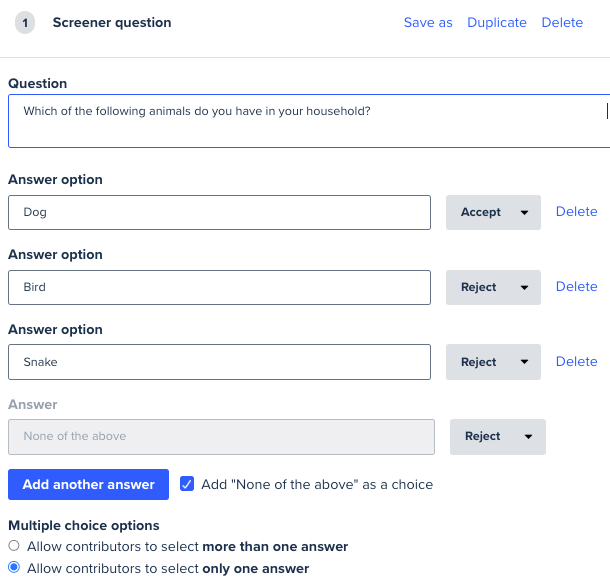
Task: Delete the Snake answer option
Action: coord(577,362)
